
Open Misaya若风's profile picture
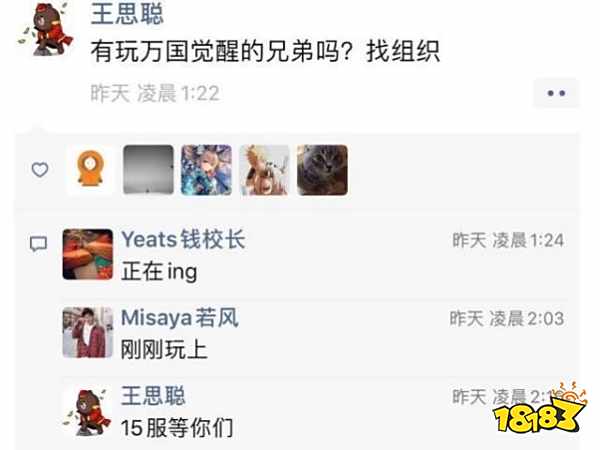tap(88, 333)
